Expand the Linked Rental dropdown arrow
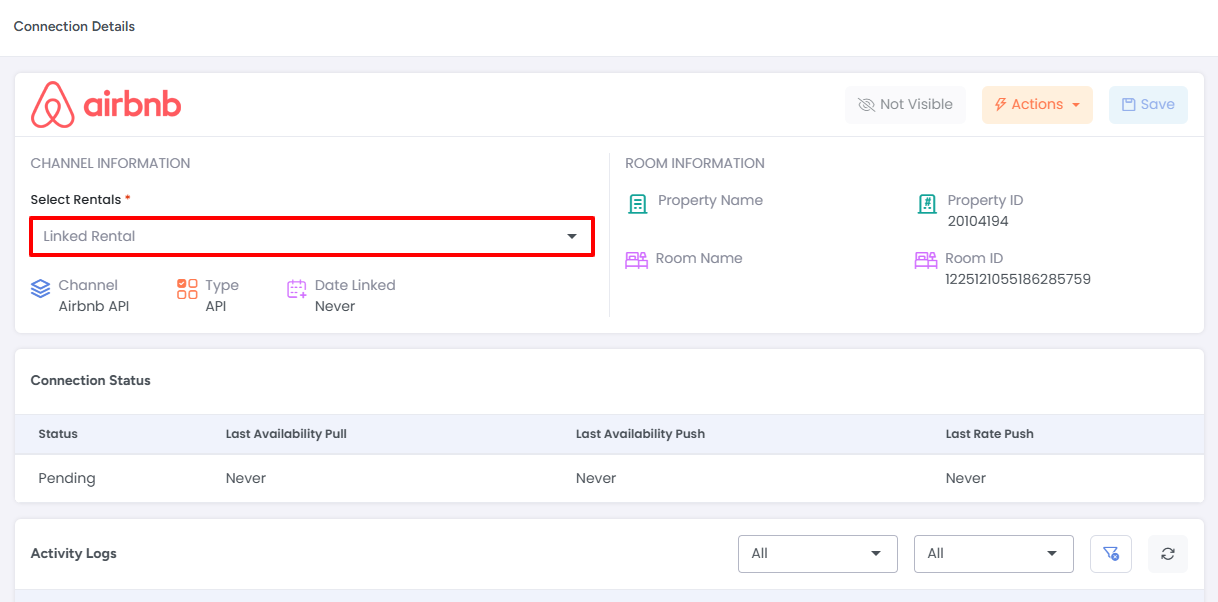1218x602 pixels. 572,236
